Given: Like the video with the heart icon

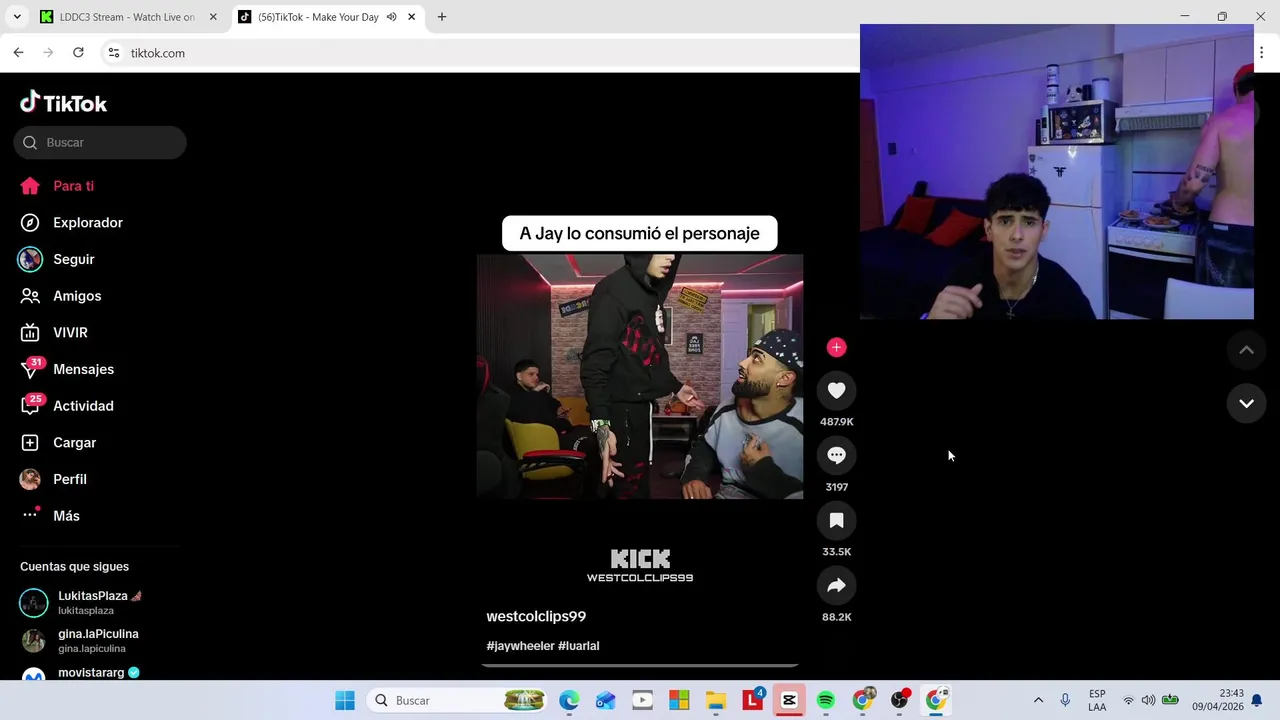Looking at the screenshot, I should [837, 391].
